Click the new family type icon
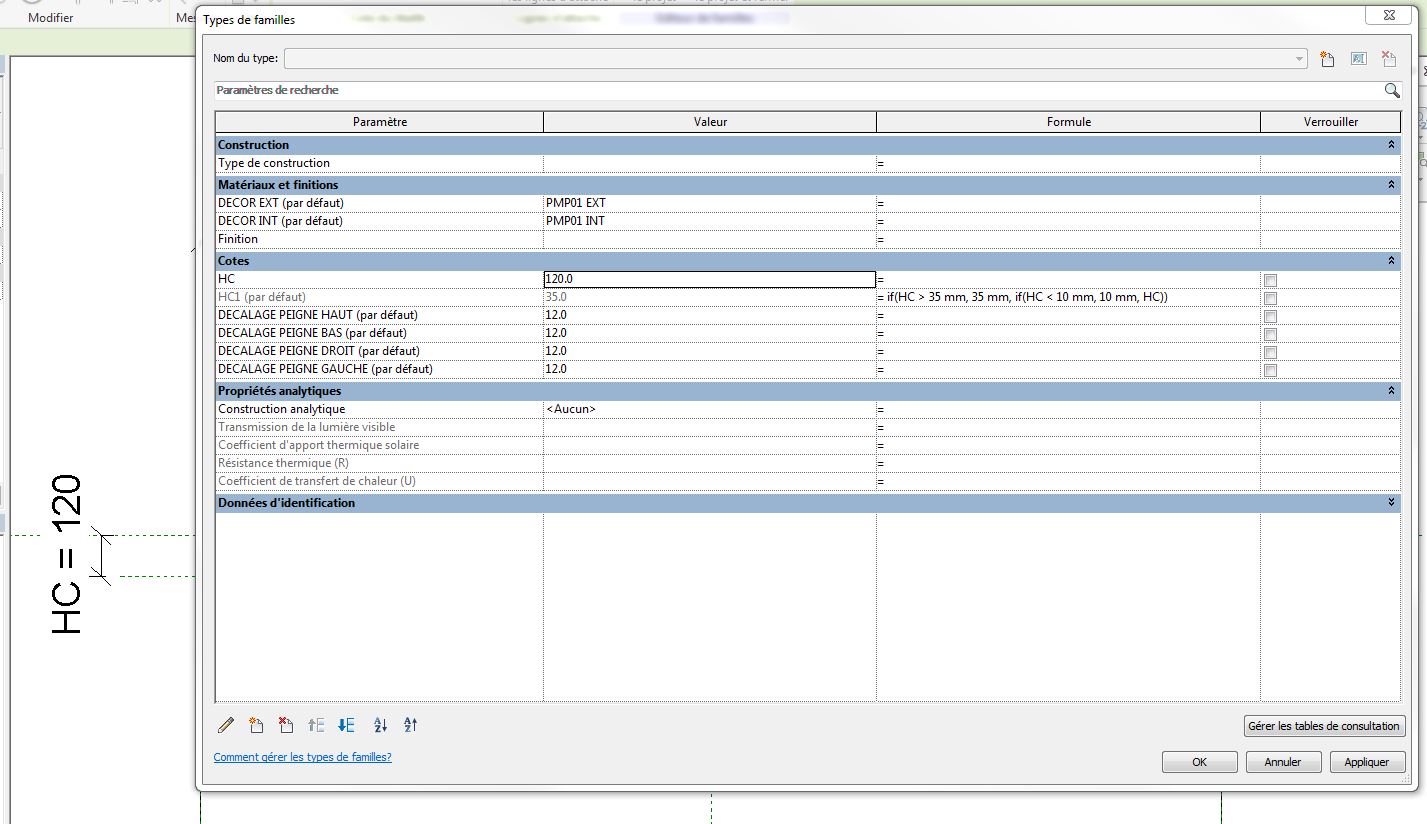 tap(1327, 59)
